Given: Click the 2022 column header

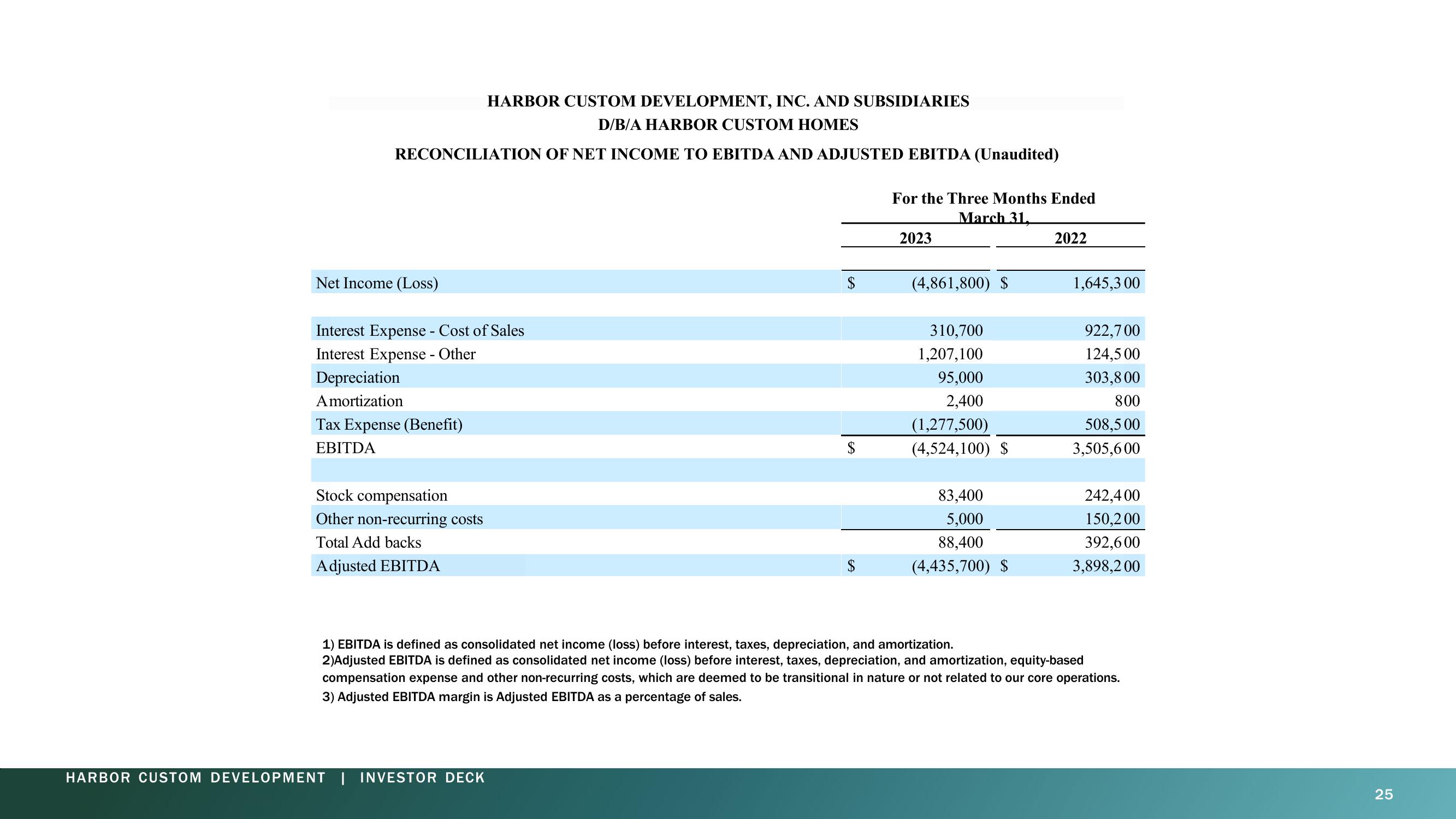Looking at the screenshot, I should pos(1070,238).
